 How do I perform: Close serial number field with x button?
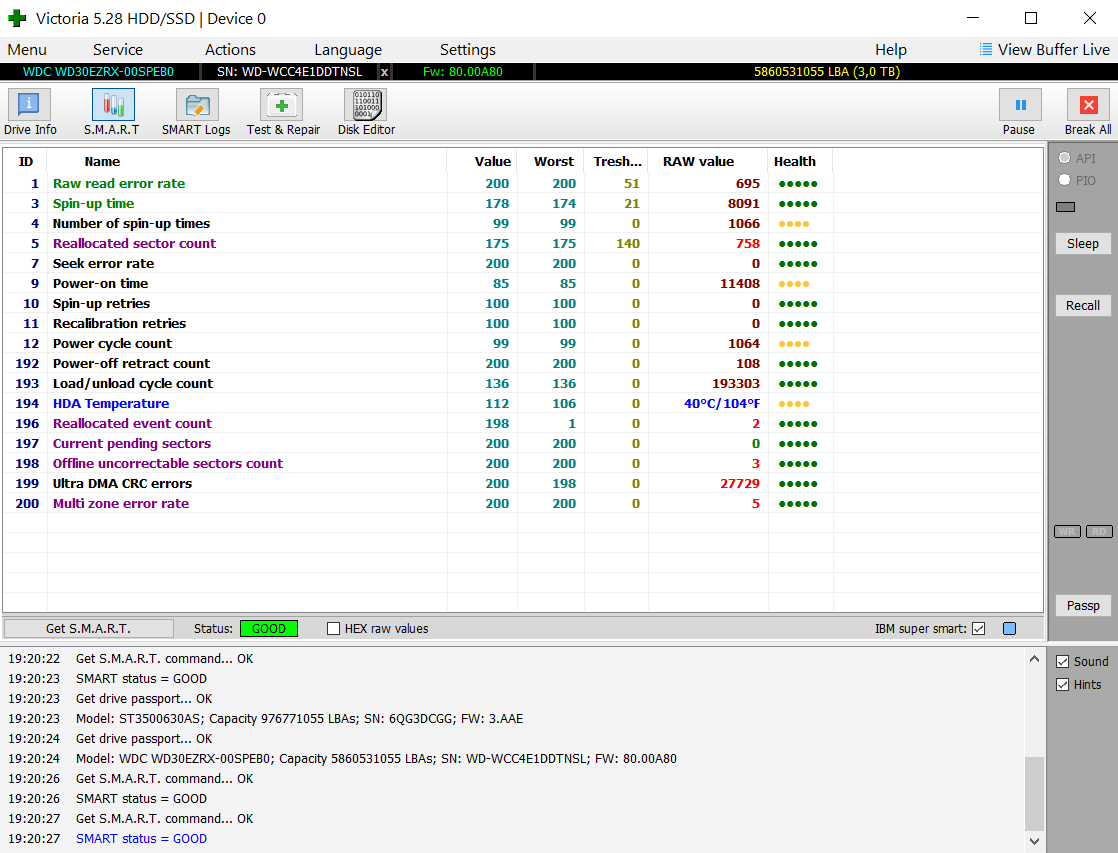(384, 72)
